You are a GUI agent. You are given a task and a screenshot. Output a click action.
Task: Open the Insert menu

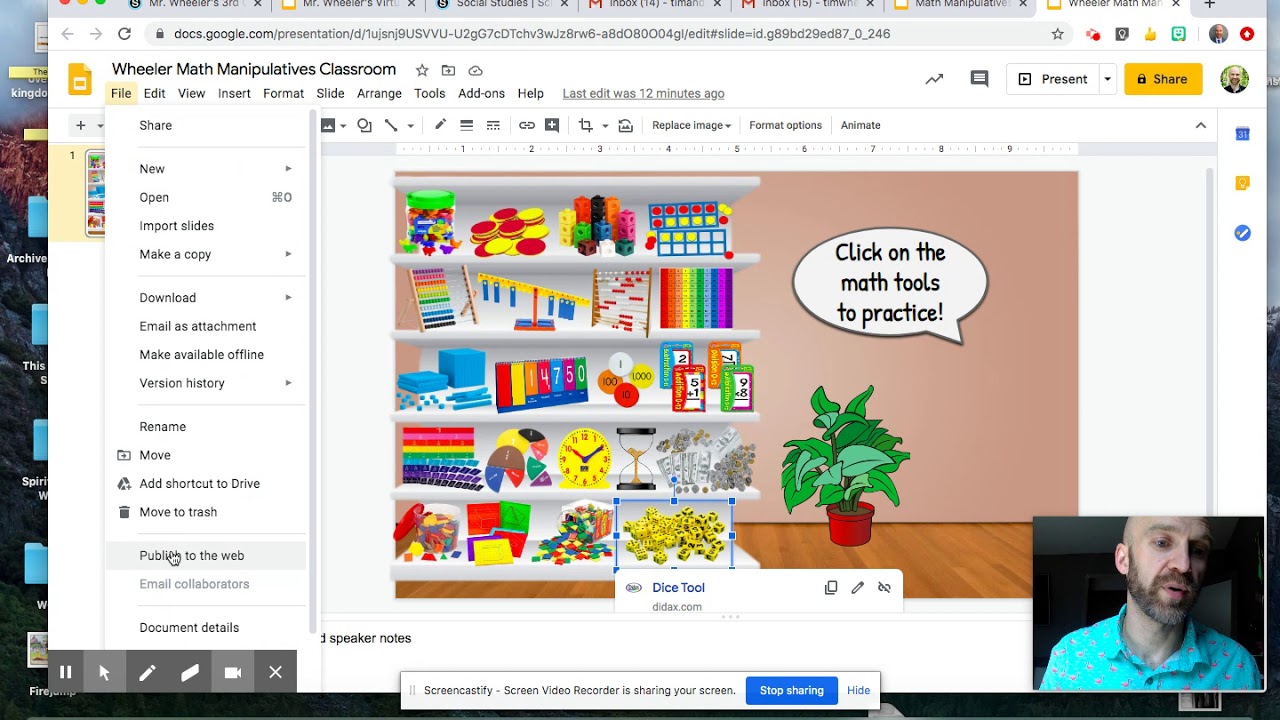coord(234,93)
